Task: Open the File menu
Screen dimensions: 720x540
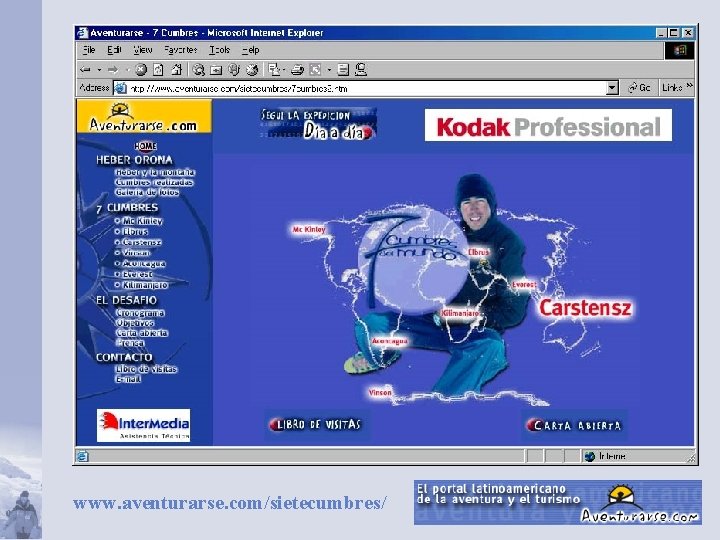Action: 89,50
